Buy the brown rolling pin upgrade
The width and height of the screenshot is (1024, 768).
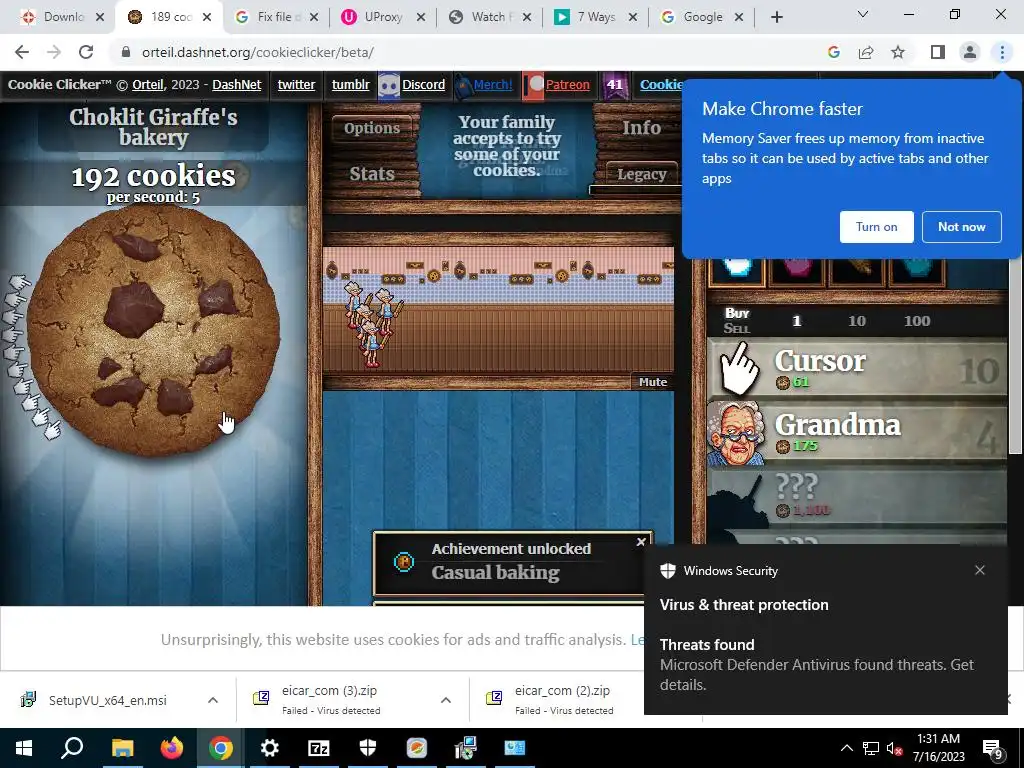pos(857,270)
